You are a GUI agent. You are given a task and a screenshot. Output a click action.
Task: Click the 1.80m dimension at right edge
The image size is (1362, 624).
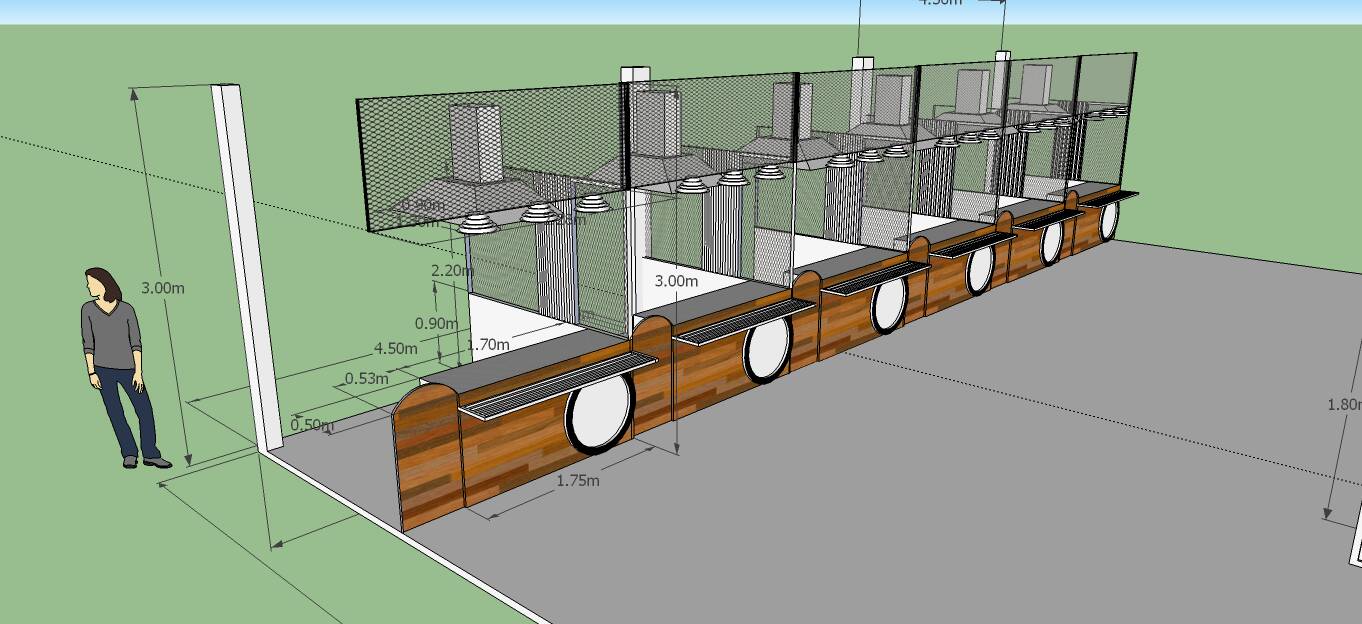[x=1343, y=404]
